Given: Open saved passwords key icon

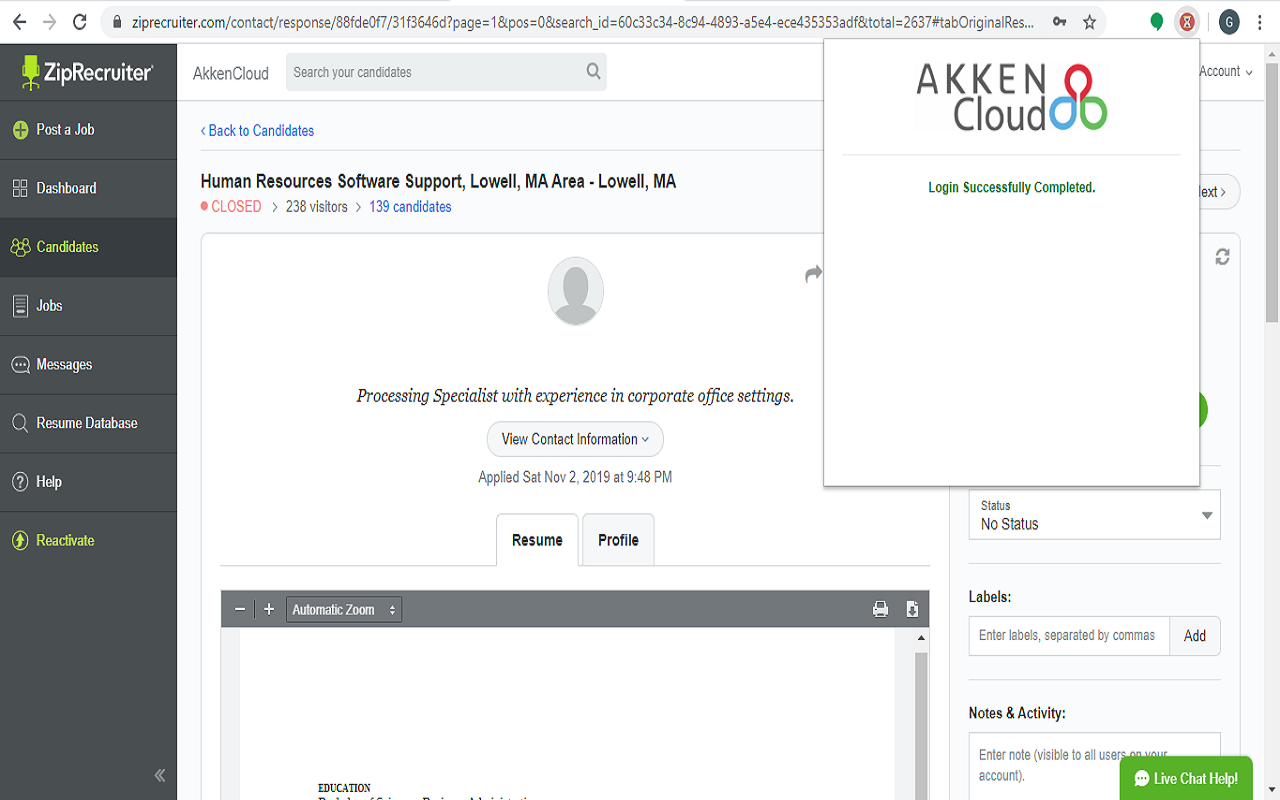Looking at the screenshot, I should [x=1059, y=22].
